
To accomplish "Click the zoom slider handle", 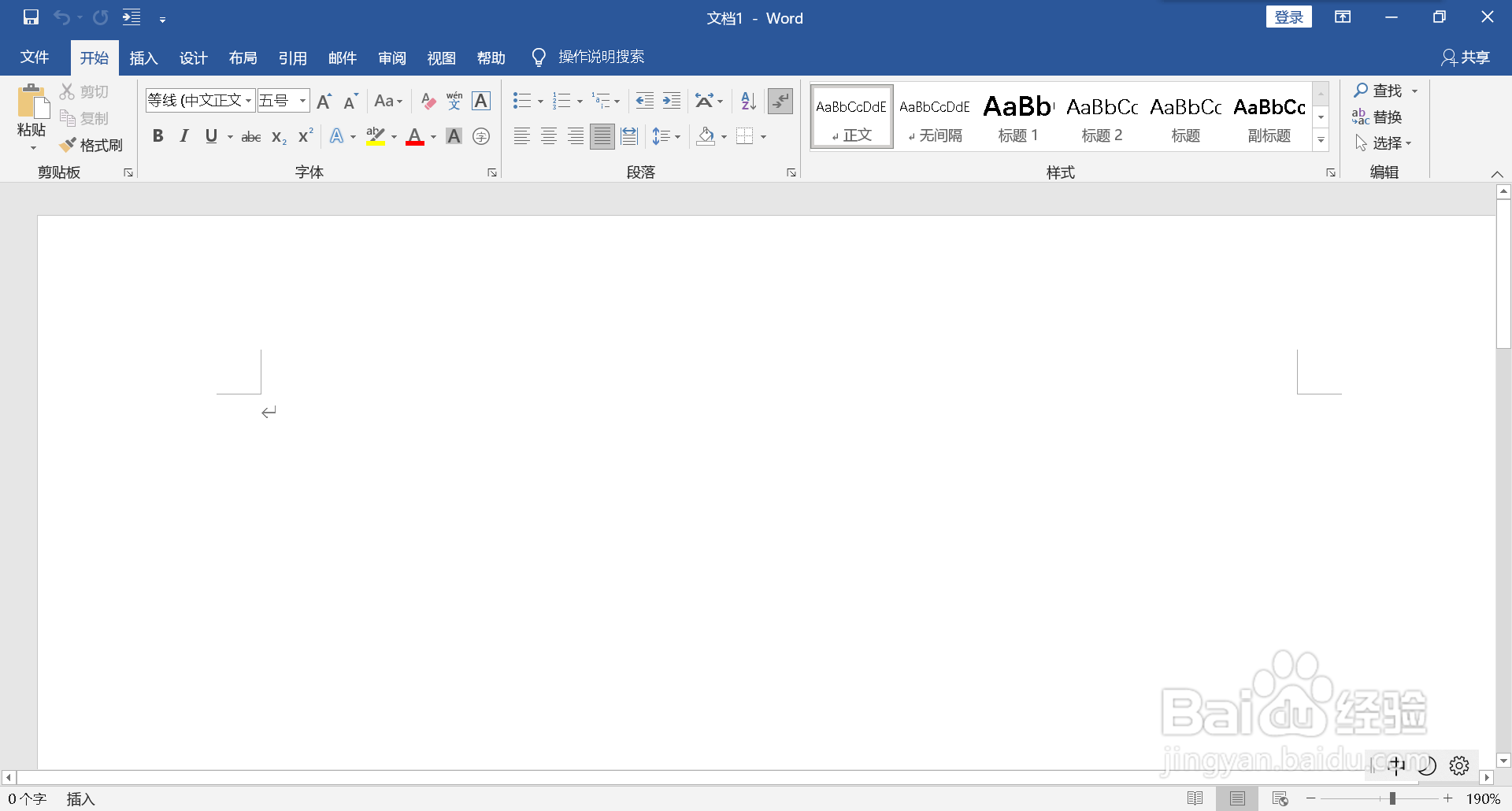I will pyautogui.click(x=1392, y=798).
